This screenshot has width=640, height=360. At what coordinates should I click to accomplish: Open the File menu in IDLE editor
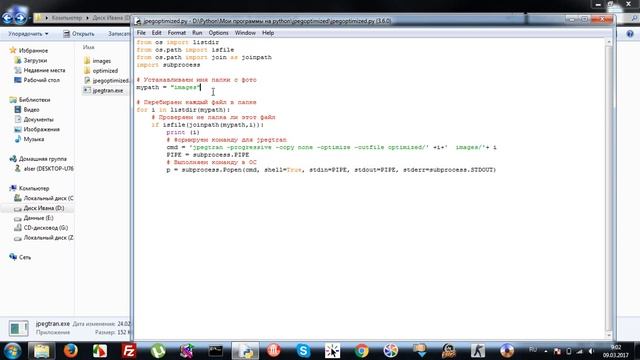point(141,33)
